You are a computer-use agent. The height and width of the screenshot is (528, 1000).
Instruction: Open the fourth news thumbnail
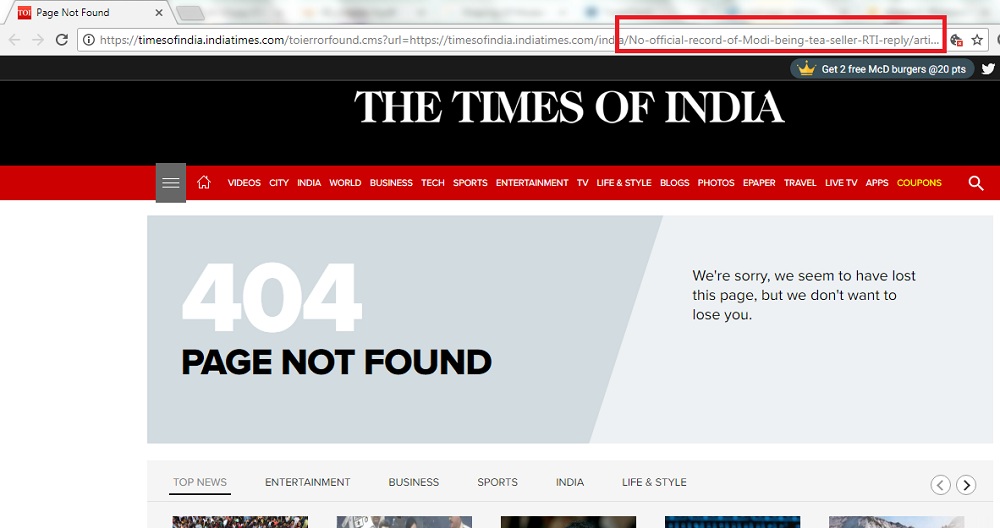click(x=732, y=522)
